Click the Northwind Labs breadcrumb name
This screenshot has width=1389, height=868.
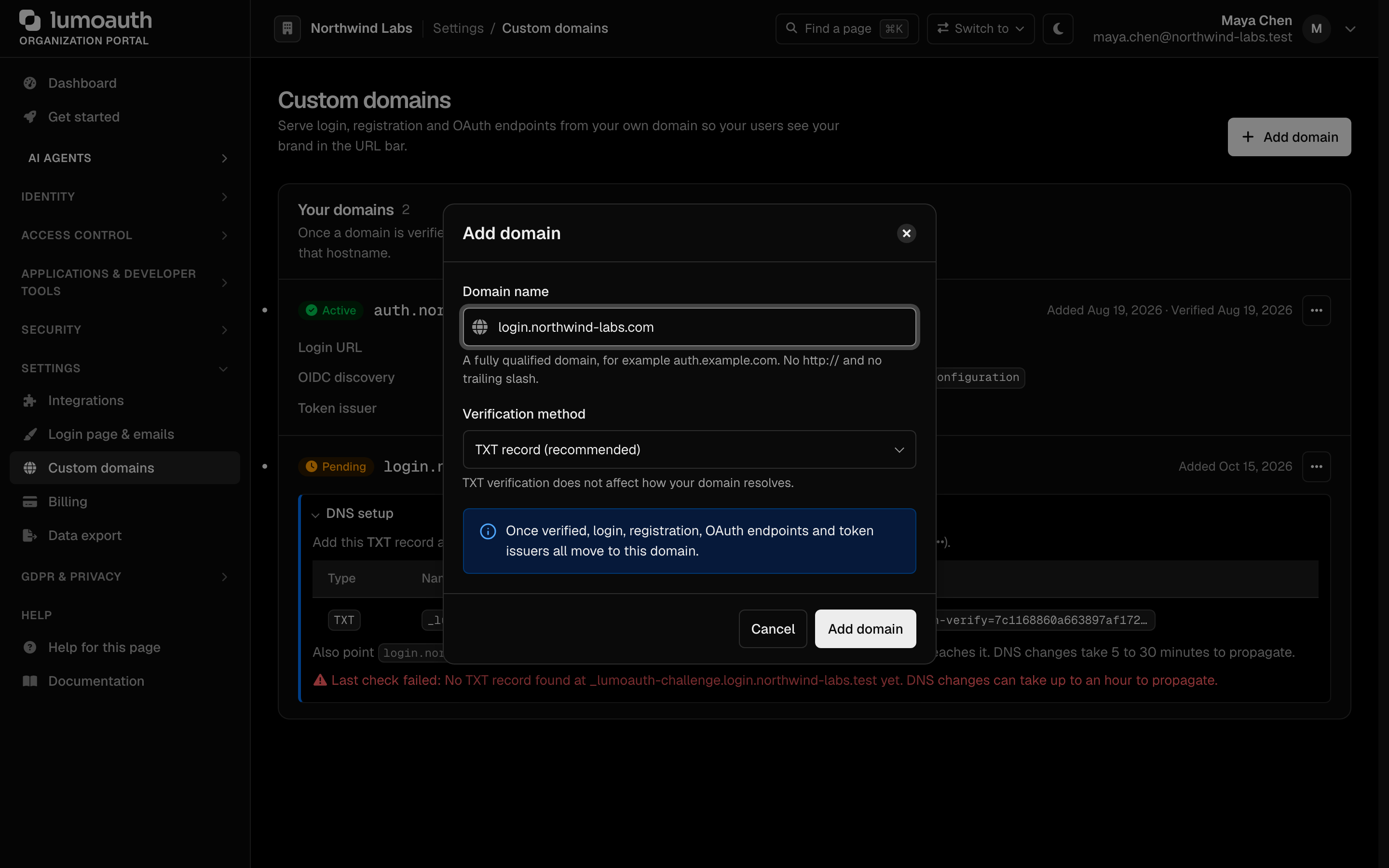pos(362,28)
